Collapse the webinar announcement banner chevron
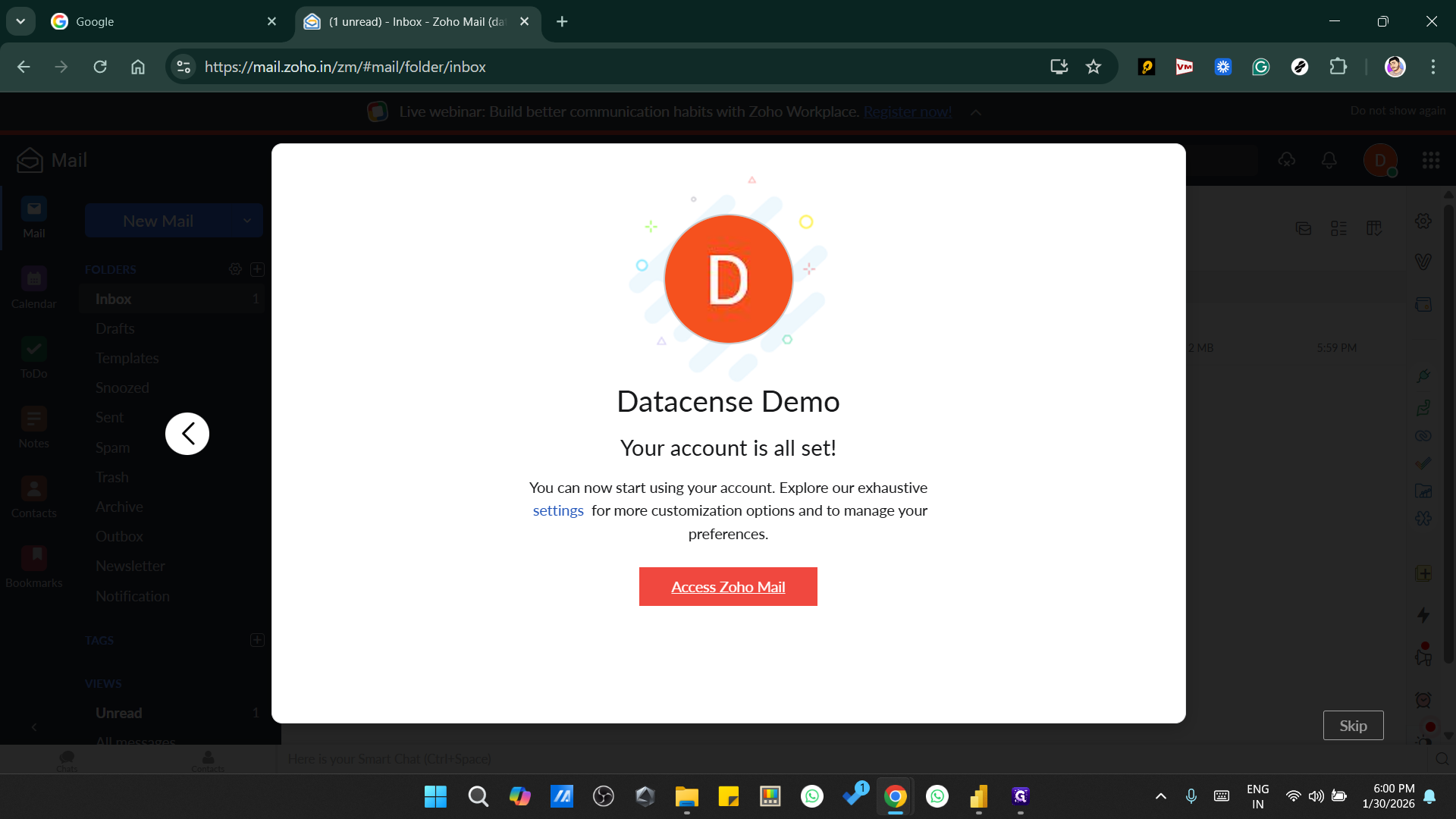 976,112
